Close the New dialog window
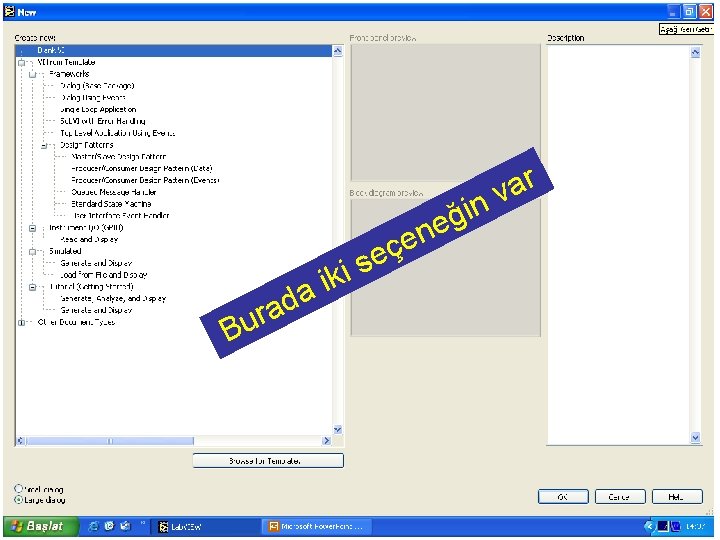This screenshot has width=720, height=540. (705, 11)
